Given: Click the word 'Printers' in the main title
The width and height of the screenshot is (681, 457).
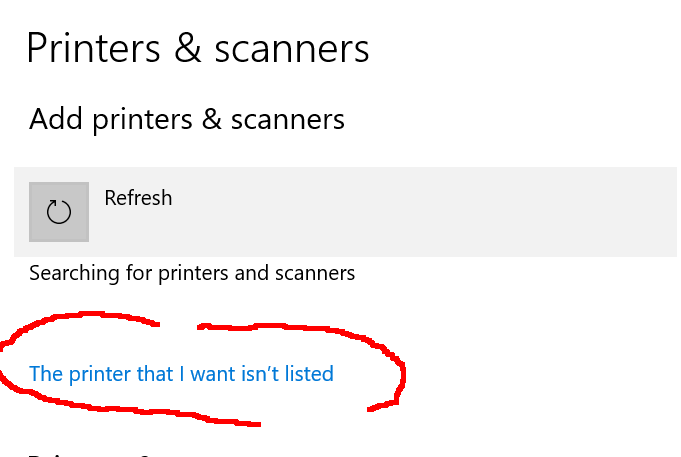Looking at the screenshot, I should coord(94,48).
